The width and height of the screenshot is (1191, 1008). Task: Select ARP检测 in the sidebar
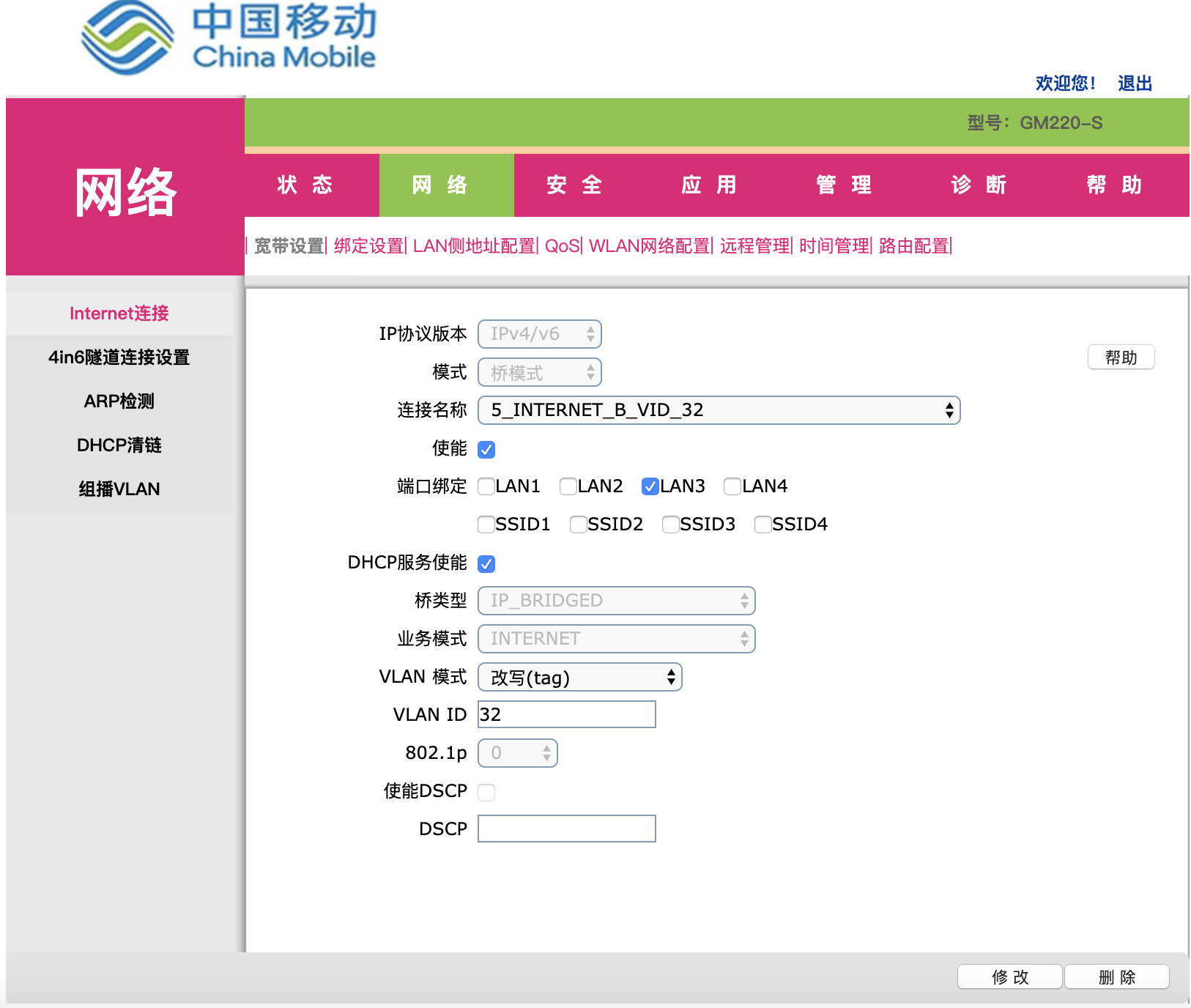tap(119, 401)
